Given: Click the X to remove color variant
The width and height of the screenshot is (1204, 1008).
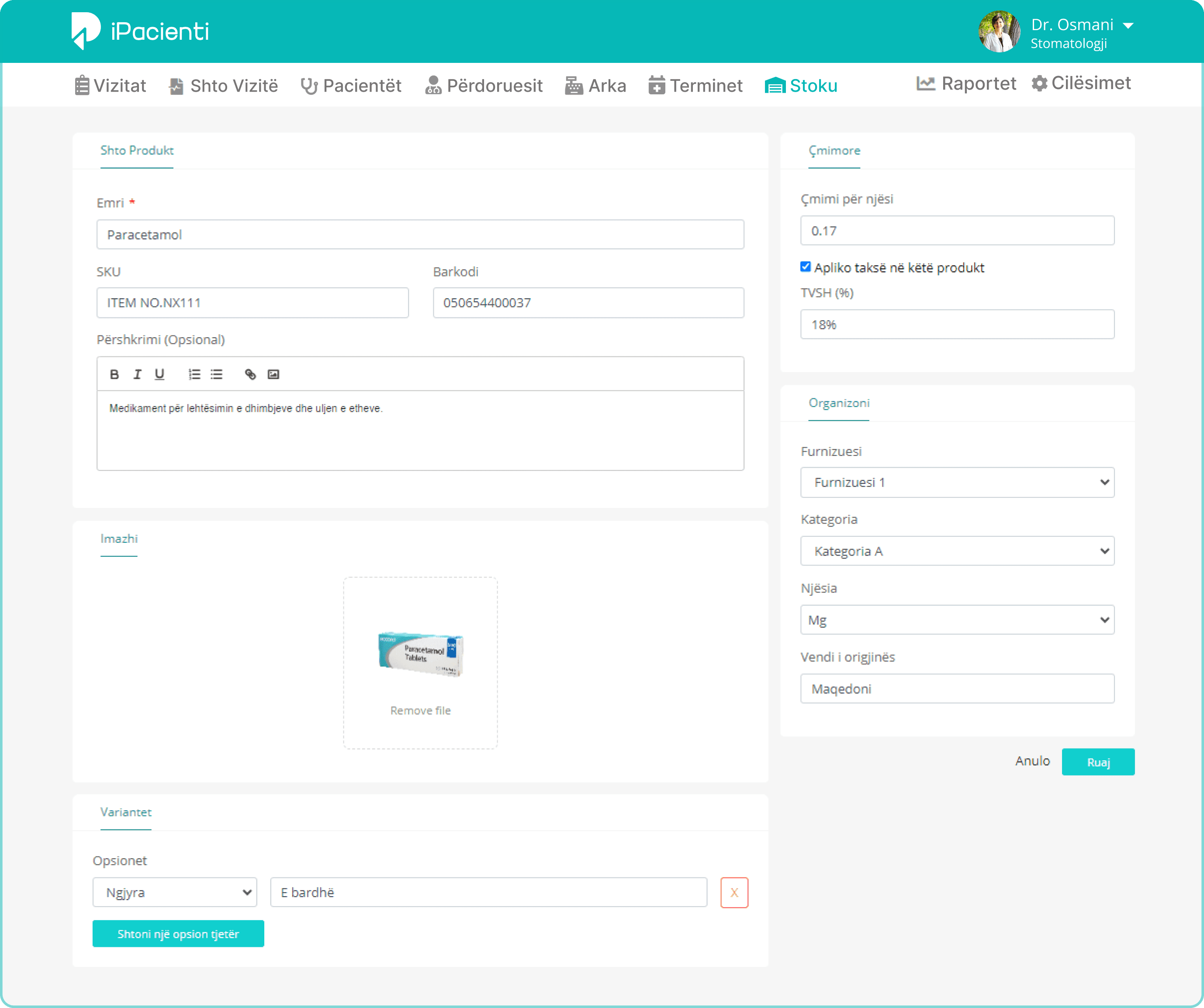Looking at the screenshot, I should [x=735, y=892].
